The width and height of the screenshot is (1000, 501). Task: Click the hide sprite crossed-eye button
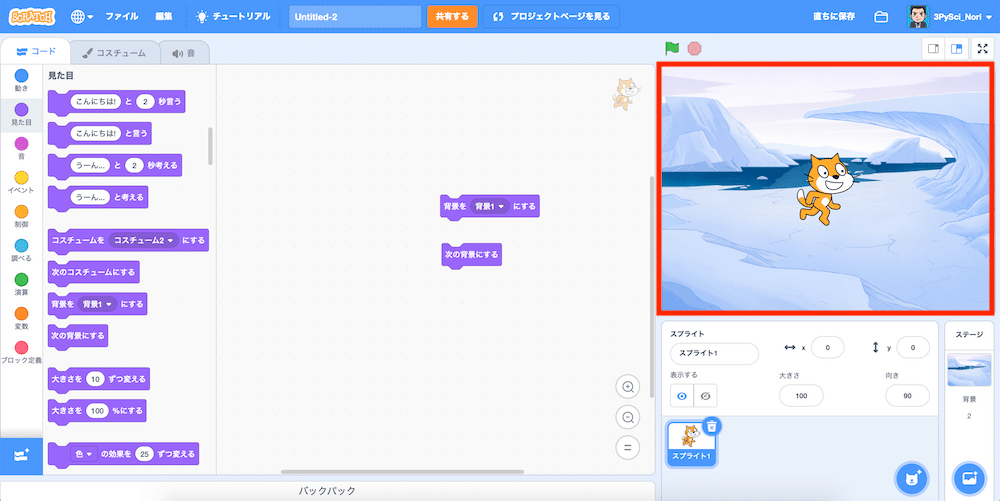705,396
